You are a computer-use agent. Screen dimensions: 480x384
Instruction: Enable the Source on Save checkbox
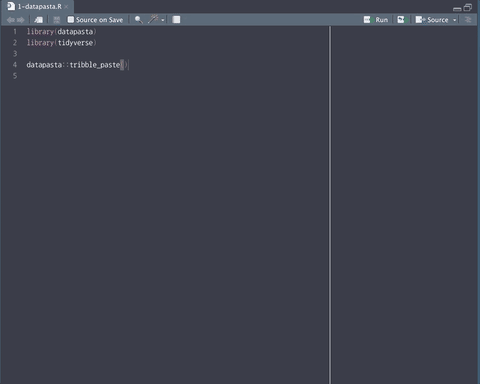(71, 20)
